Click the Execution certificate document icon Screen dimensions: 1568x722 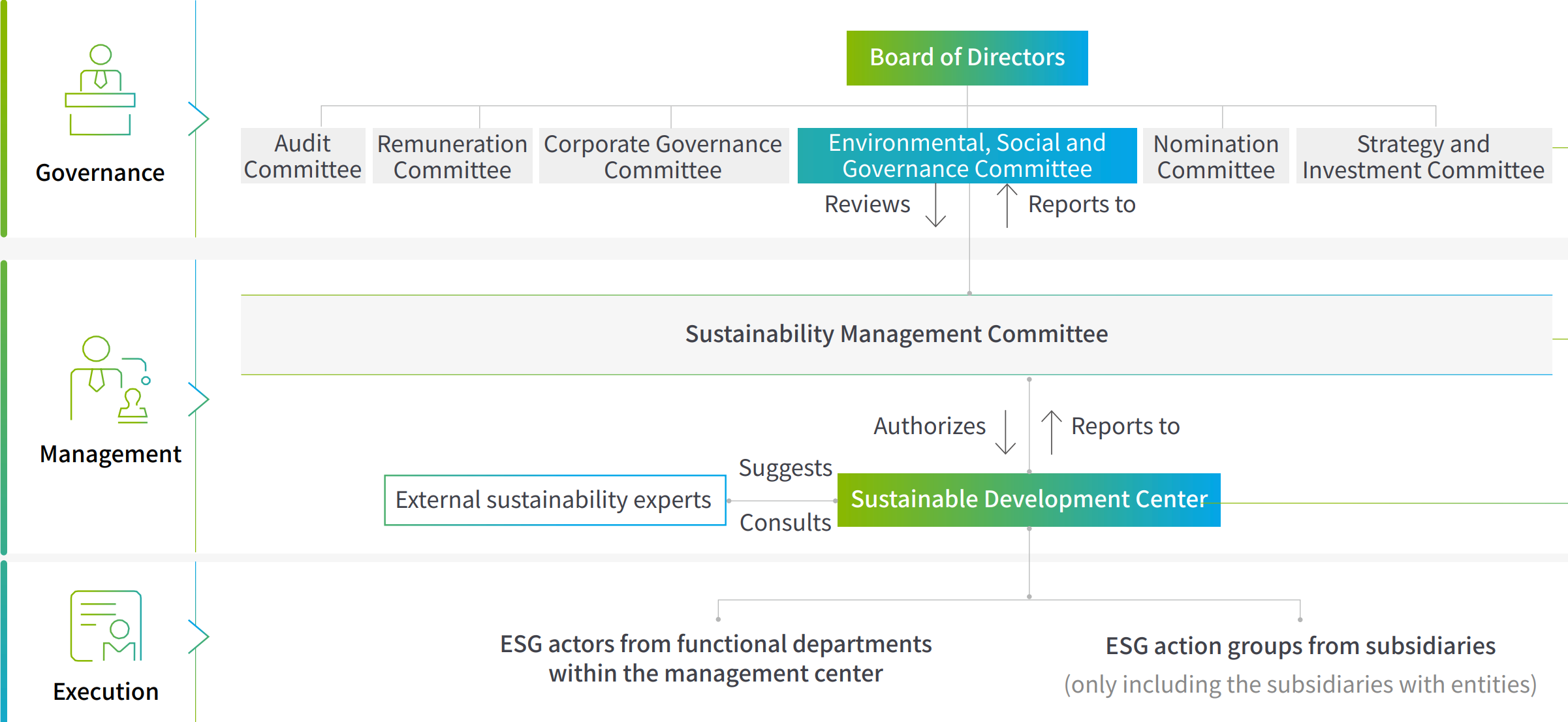pyautogui.click(x=106, y=626)
